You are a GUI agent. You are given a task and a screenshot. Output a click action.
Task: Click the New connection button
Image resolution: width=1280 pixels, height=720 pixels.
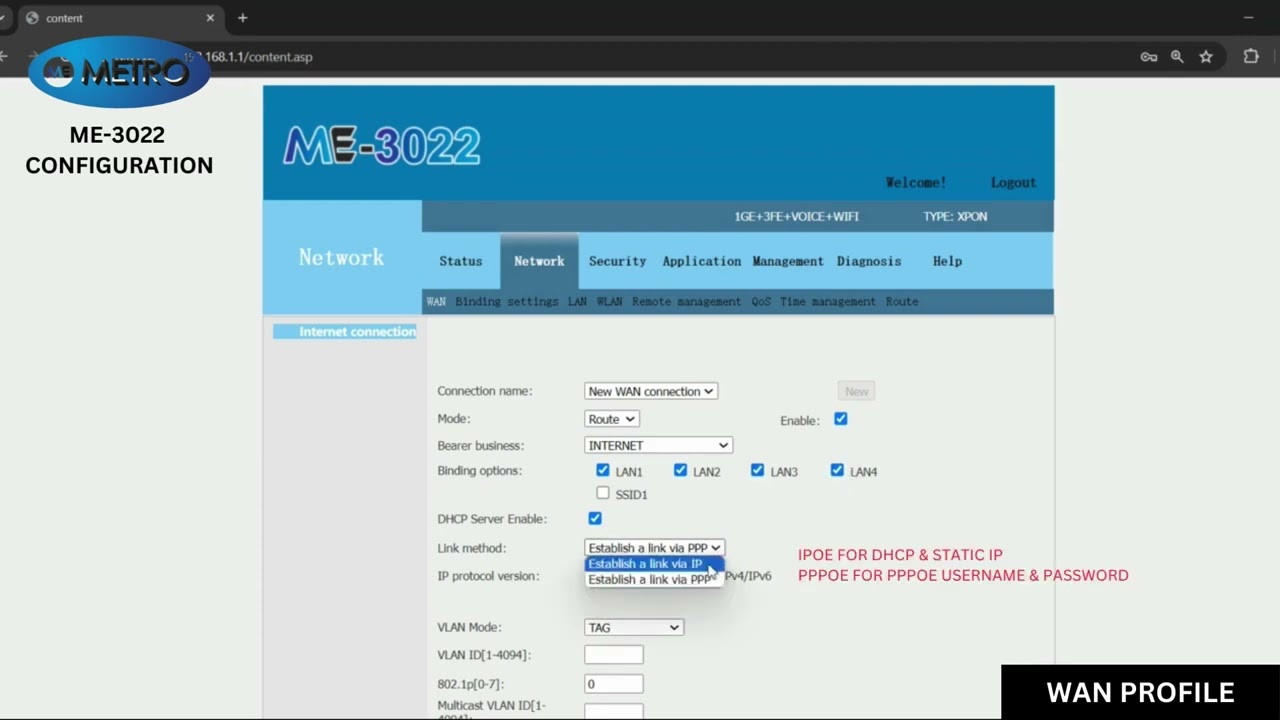[856, 391]
